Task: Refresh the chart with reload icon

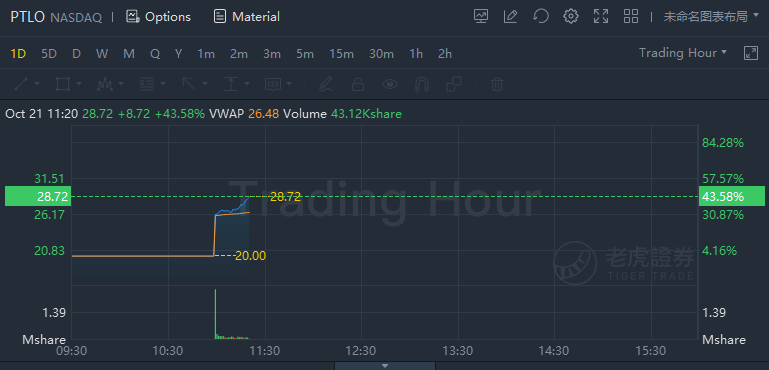Action: pos(540,16)
